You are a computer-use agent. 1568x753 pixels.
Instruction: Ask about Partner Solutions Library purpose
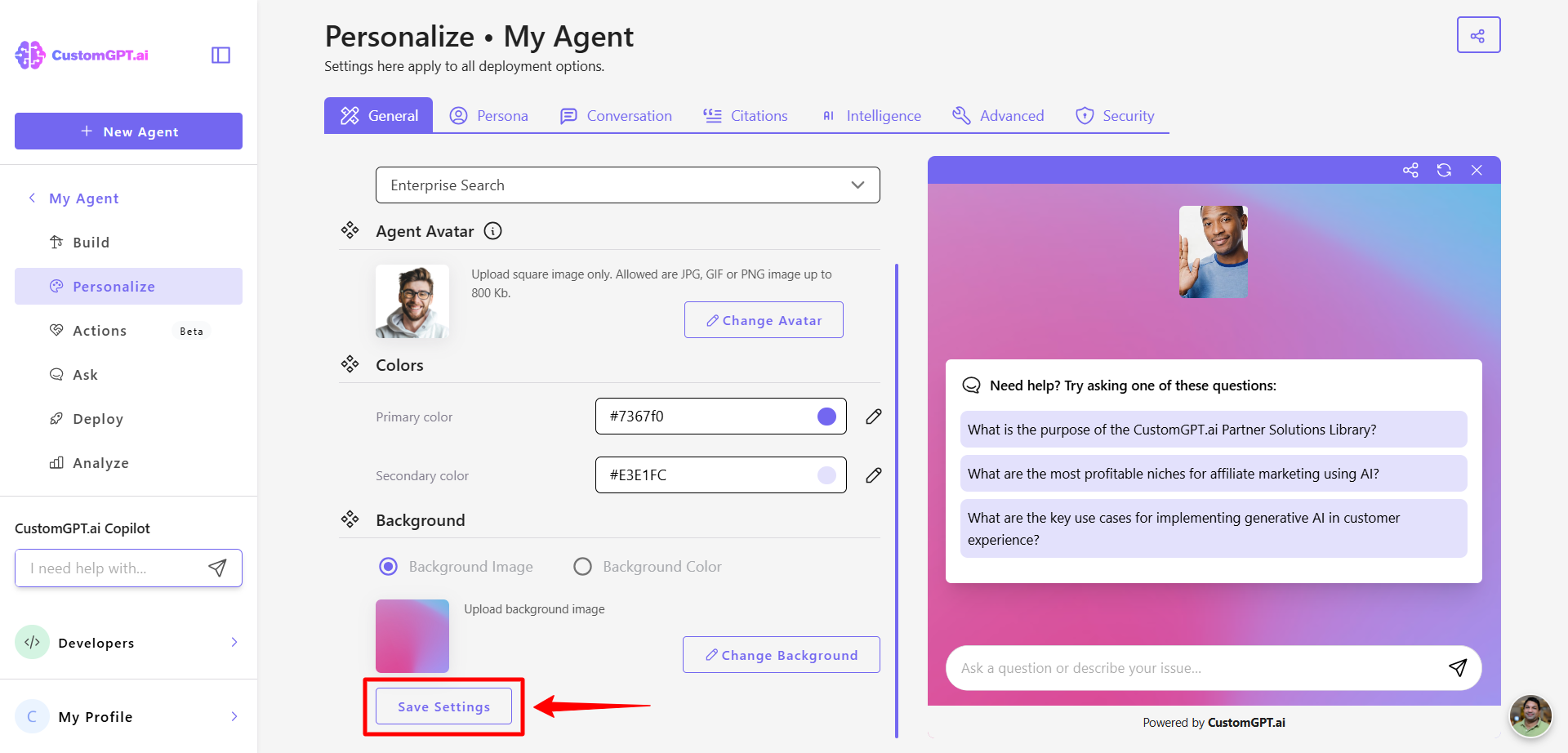tap(1214, 429)
